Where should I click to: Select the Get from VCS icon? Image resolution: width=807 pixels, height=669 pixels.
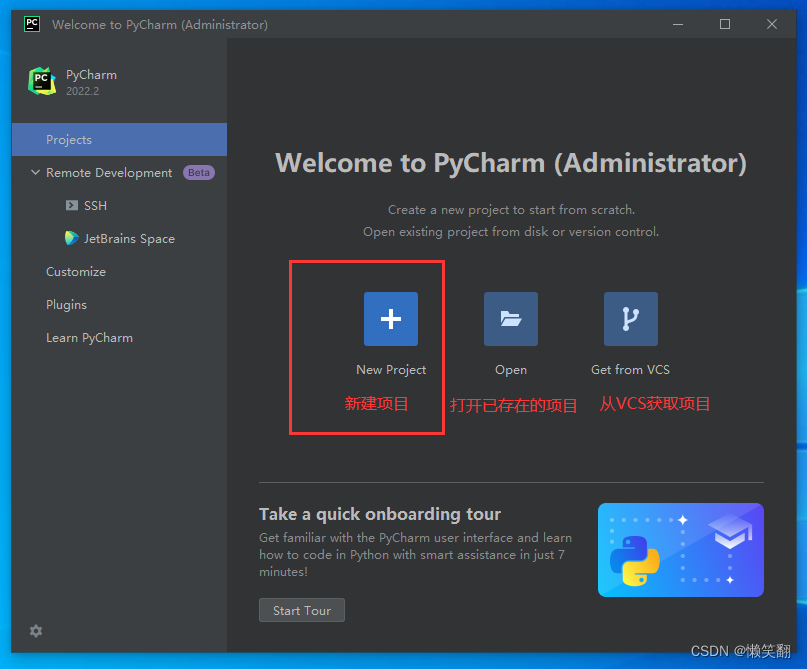click(x=630, y=319)
